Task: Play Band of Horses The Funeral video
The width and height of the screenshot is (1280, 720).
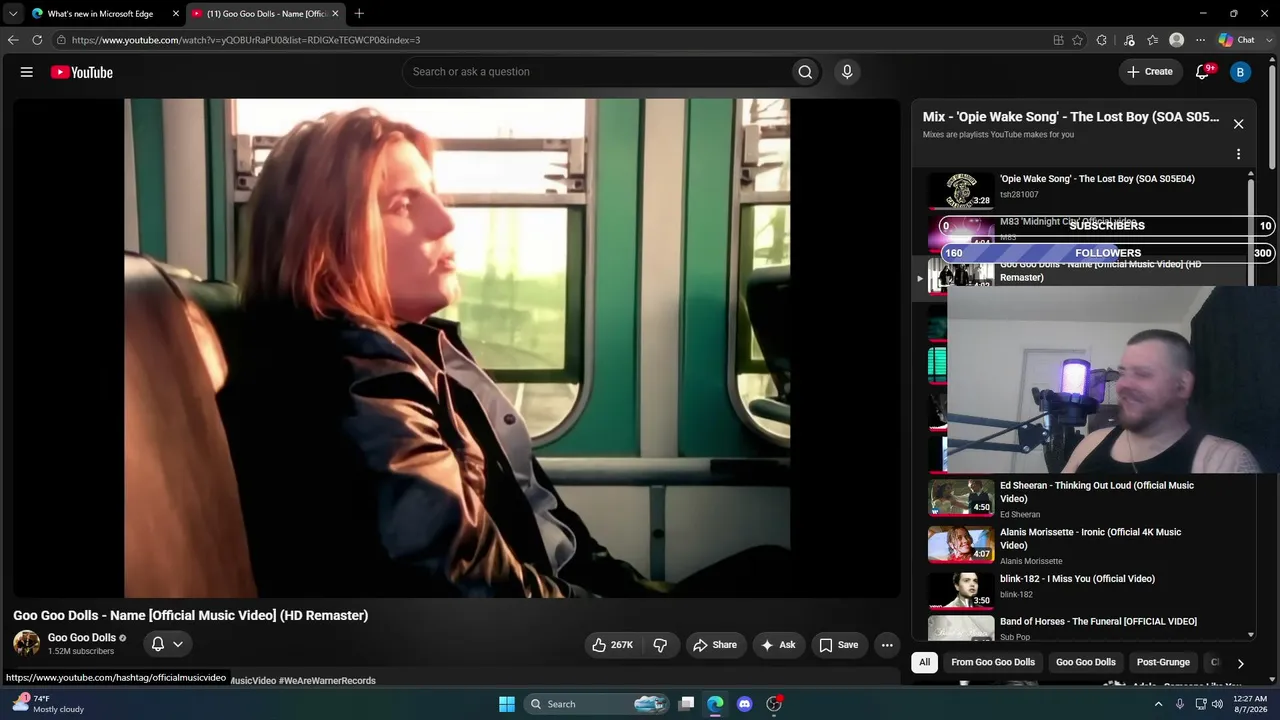Action: click(1082, 627)
